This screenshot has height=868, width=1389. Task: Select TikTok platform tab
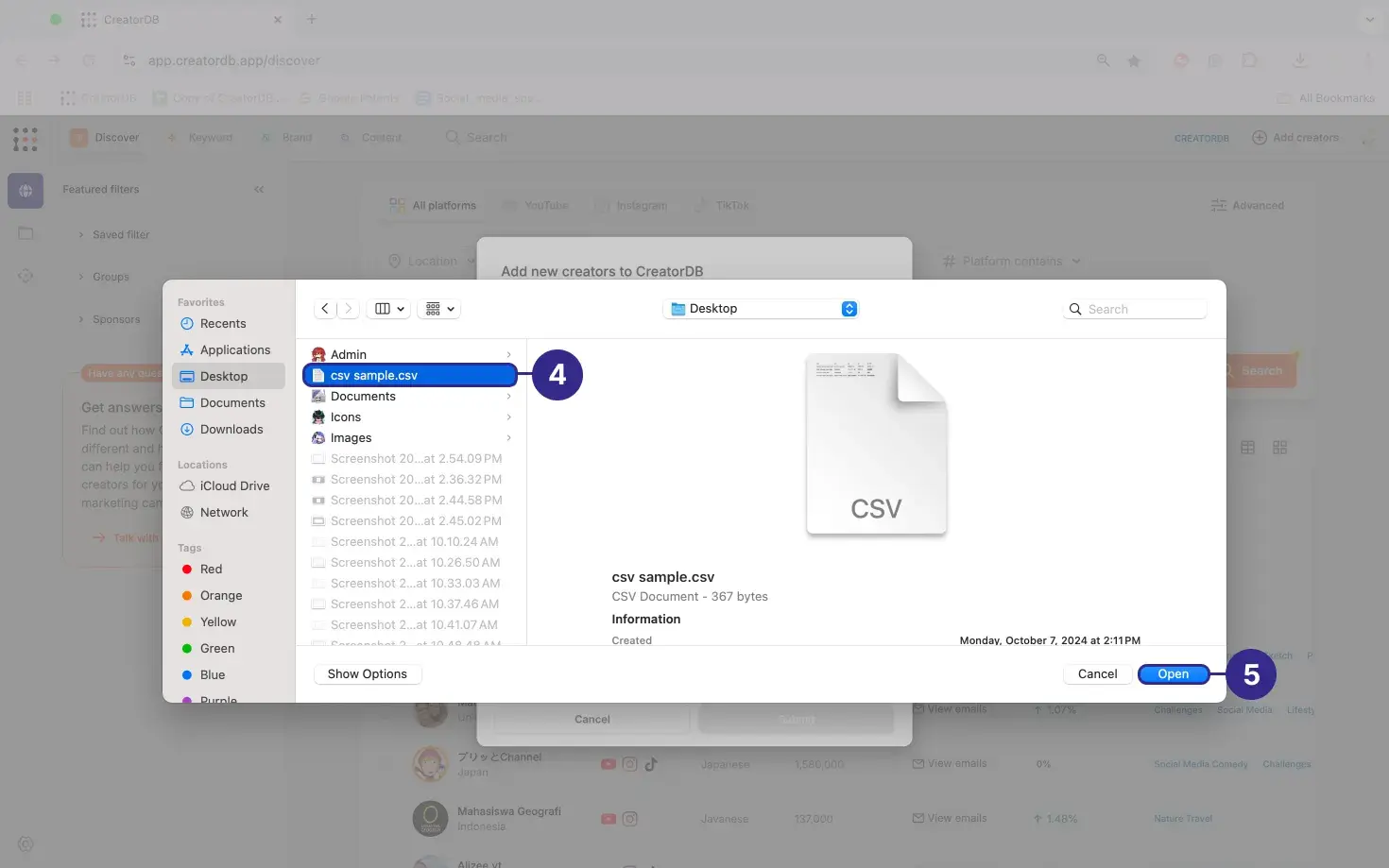(x=722, y=205)
